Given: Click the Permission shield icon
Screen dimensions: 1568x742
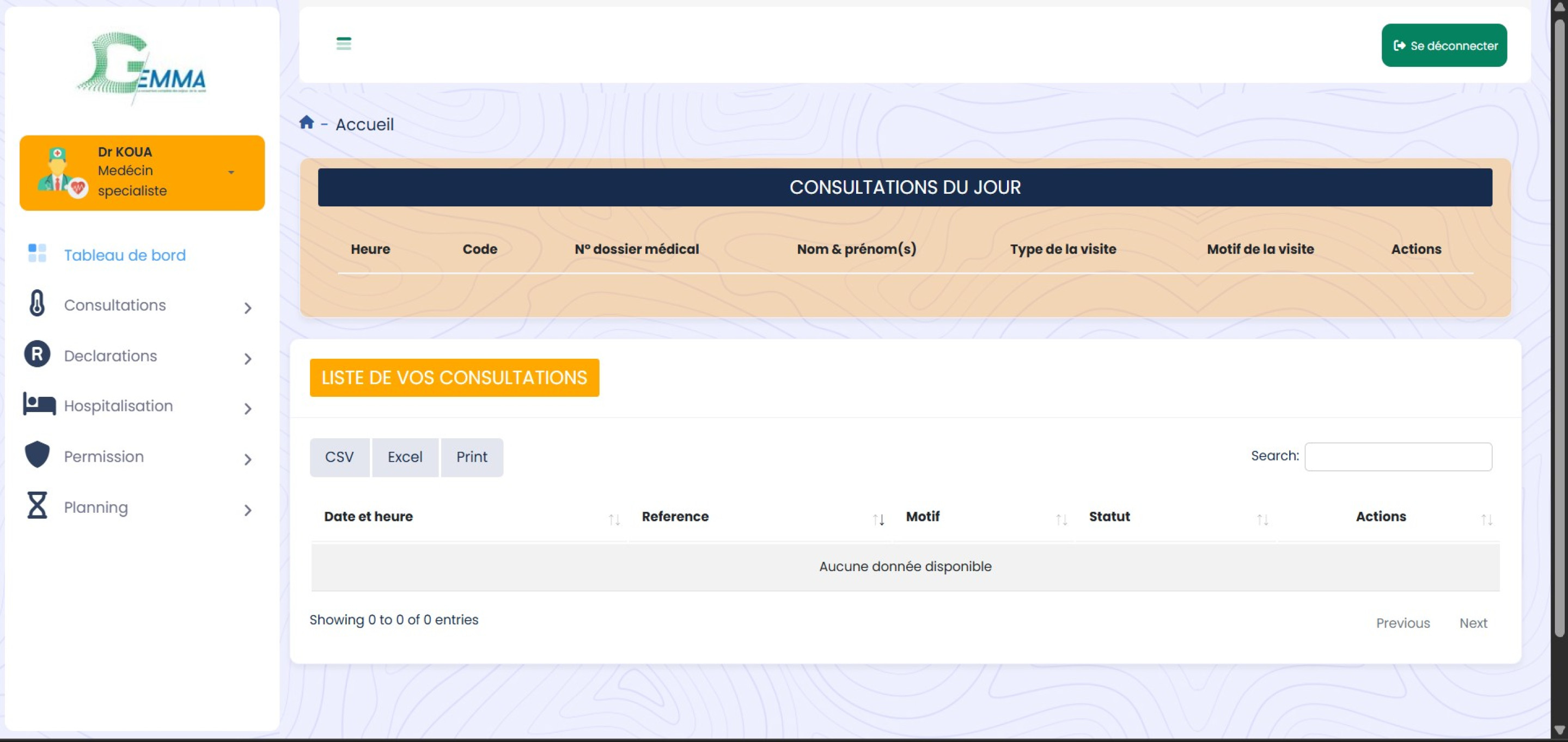Looking at the screenshot, I should (37, 456).
